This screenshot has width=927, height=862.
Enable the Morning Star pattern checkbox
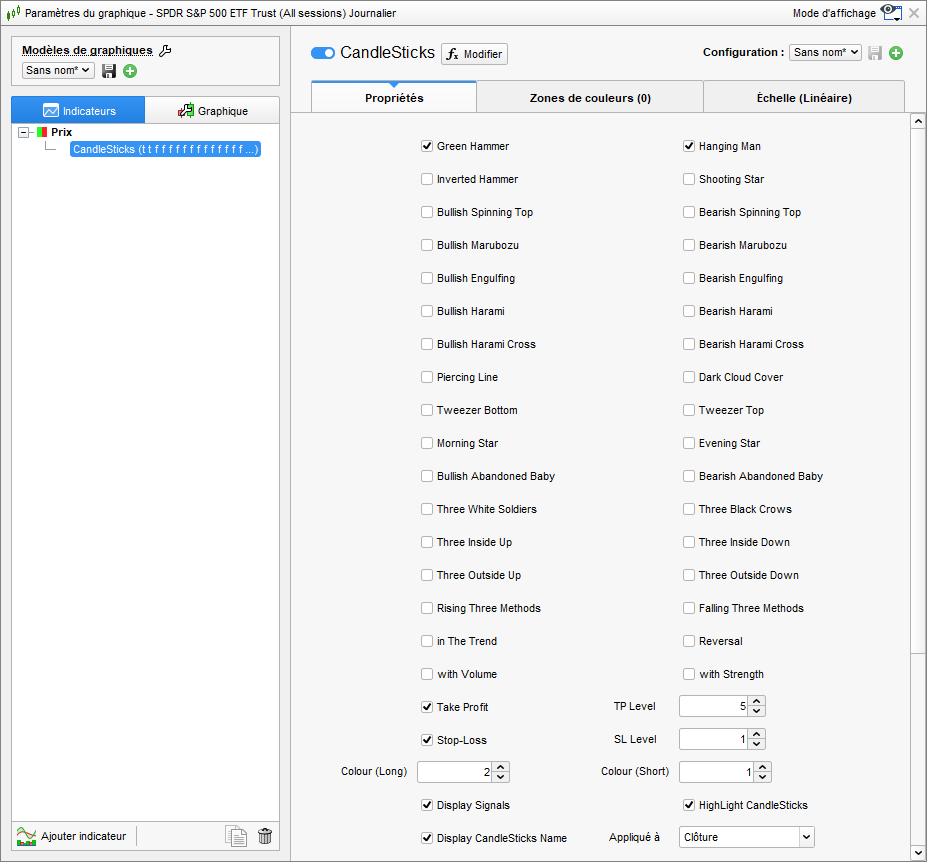pos(427,443)
